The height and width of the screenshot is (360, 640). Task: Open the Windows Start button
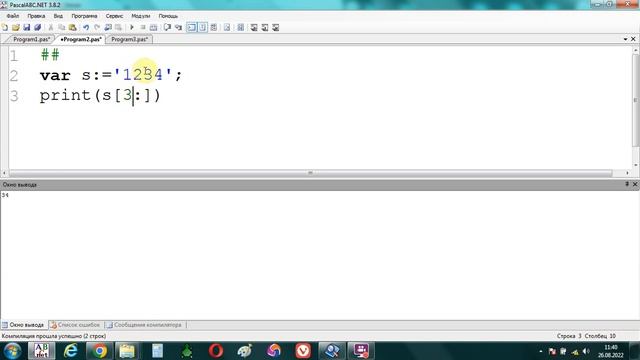[x=13, y=351]
